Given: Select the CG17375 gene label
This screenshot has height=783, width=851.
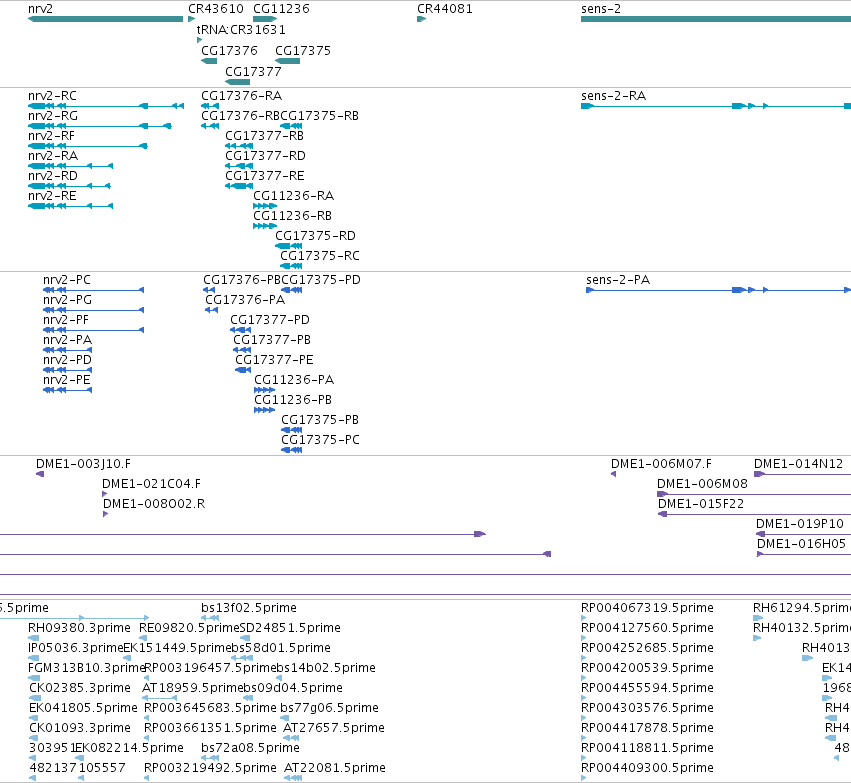Looking at the screenshot, I should (x=303, y=50).
